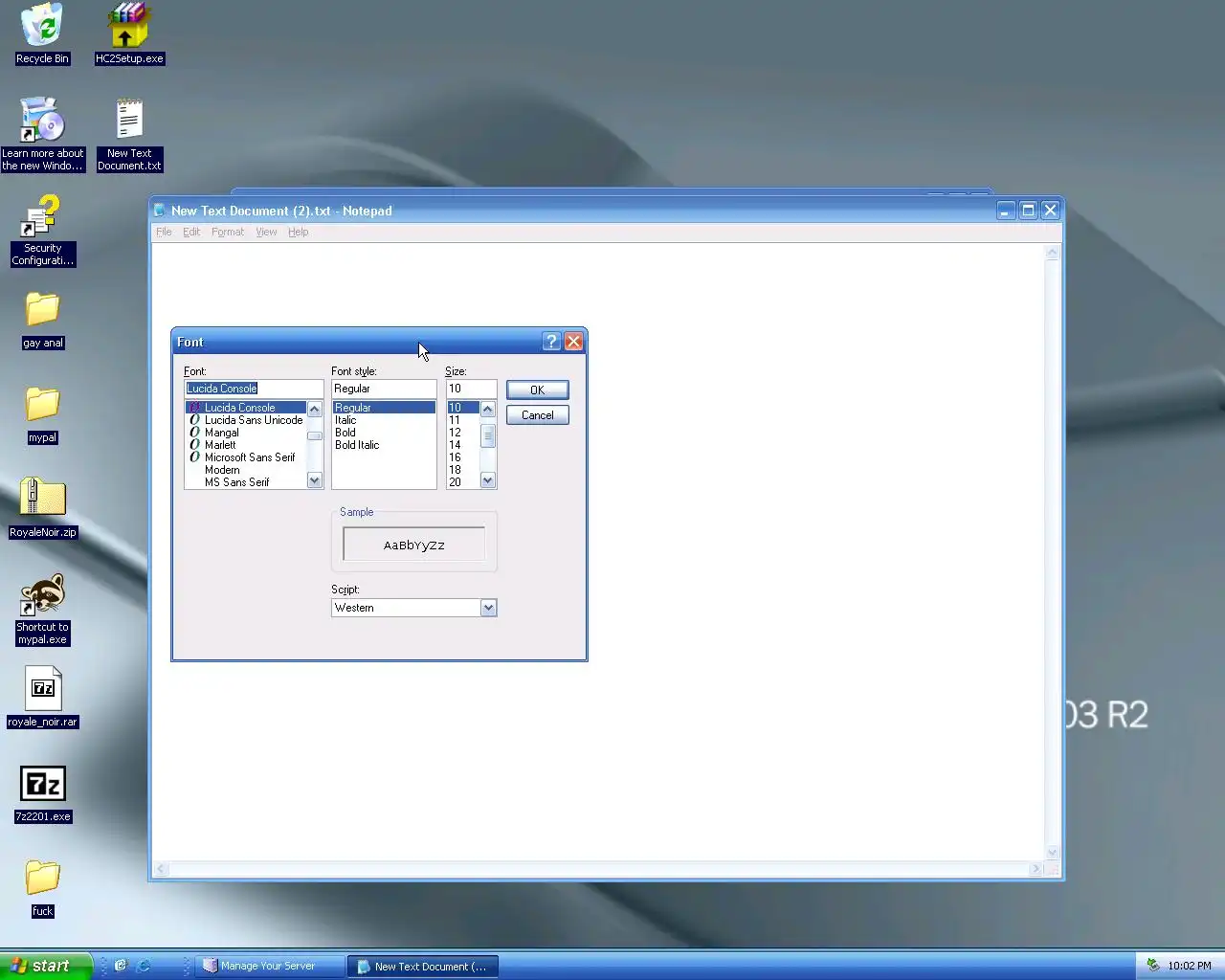The height and width of the screenshot is (980, 1225).
Task: Click the Font style input field
Action: [384, 389]
